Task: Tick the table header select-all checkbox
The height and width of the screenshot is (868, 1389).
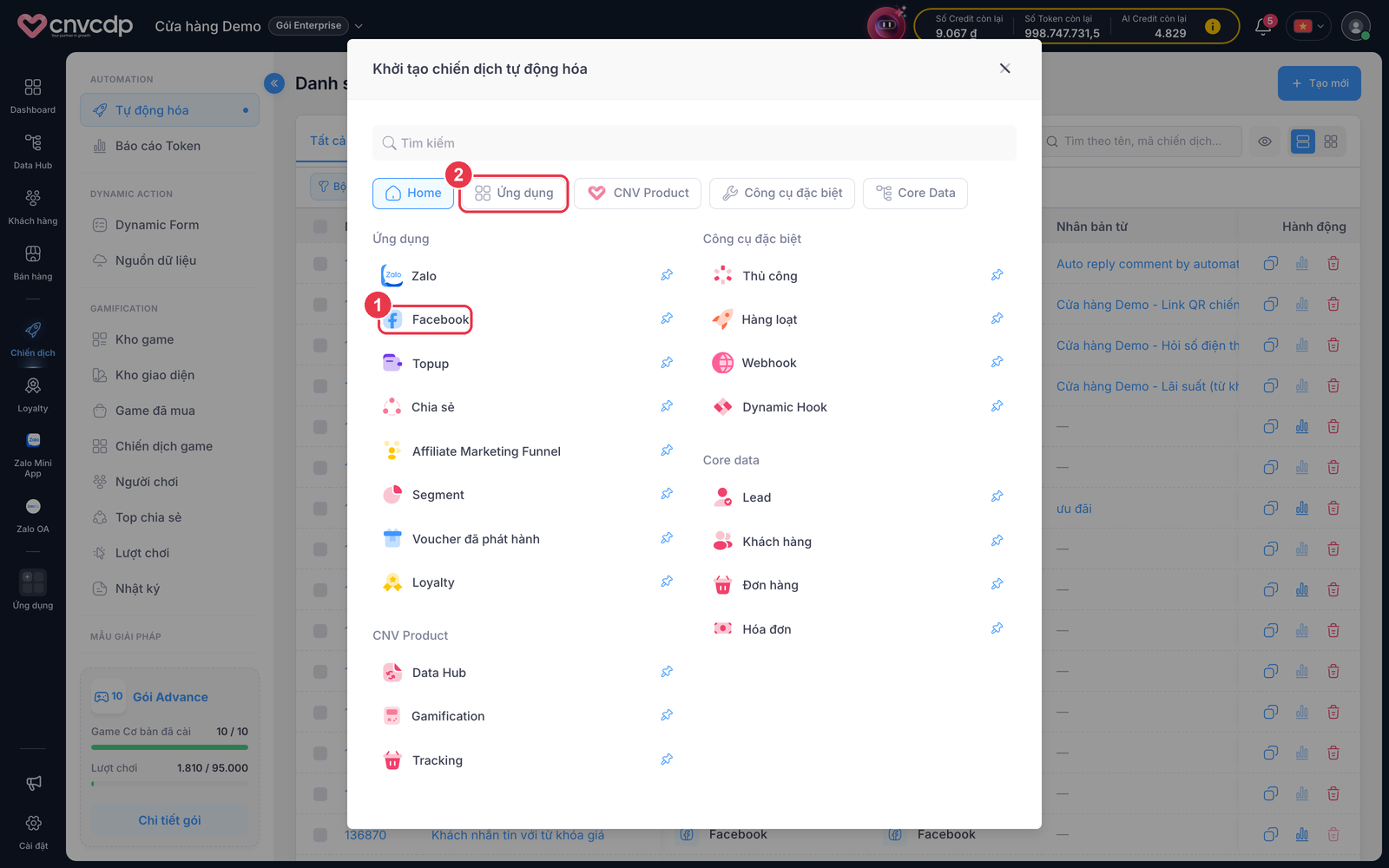Action: click(320, 227)
